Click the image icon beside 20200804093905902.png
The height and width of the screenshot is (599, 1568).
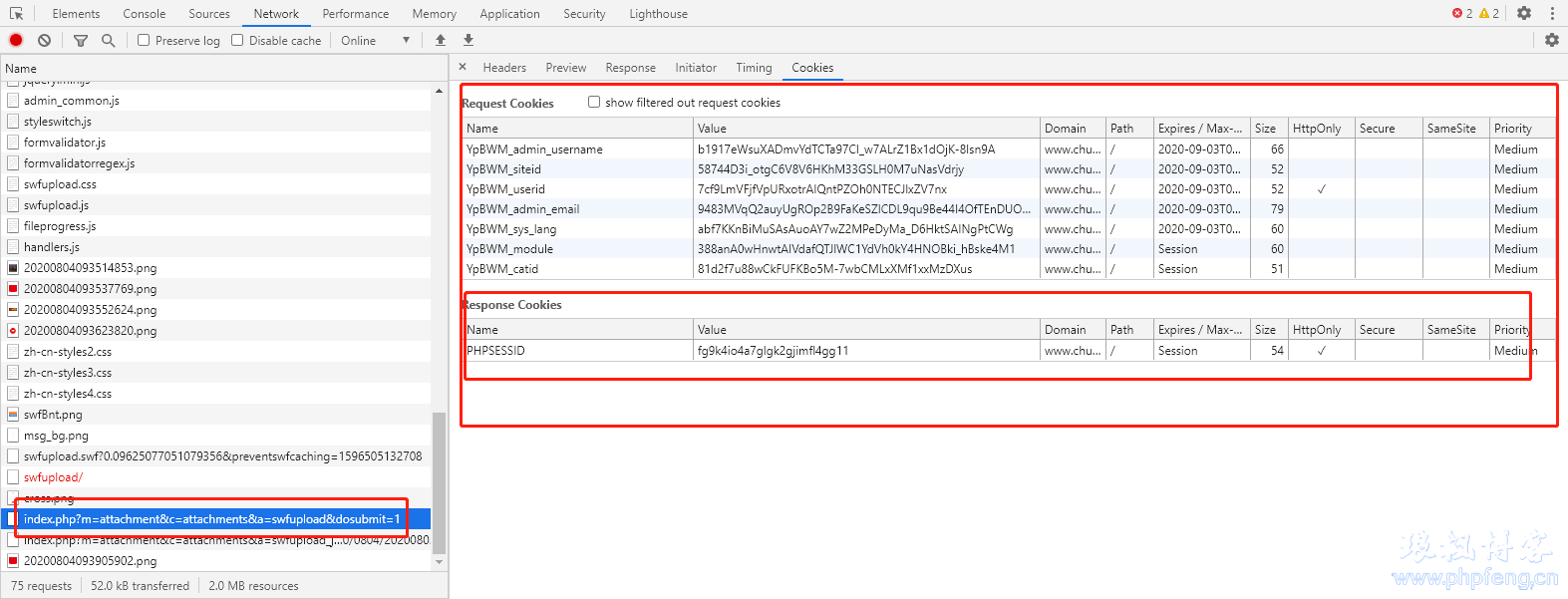tap(13, 561)
